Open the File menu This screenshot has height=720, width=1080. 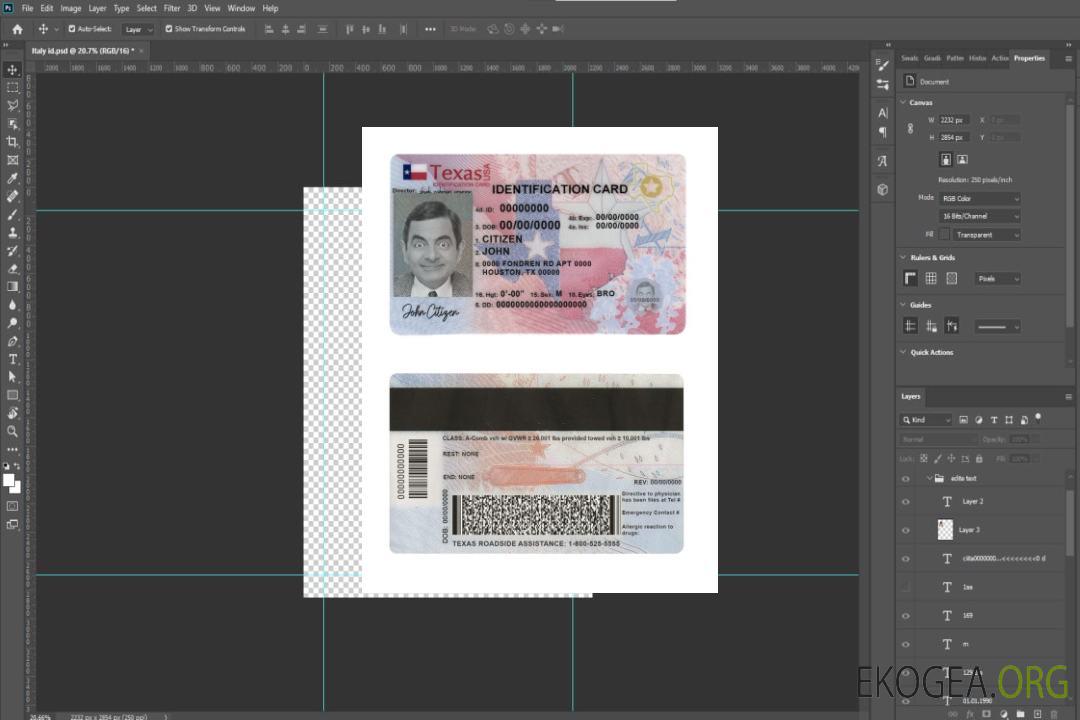pyautogui.click(x=28, y=8)
